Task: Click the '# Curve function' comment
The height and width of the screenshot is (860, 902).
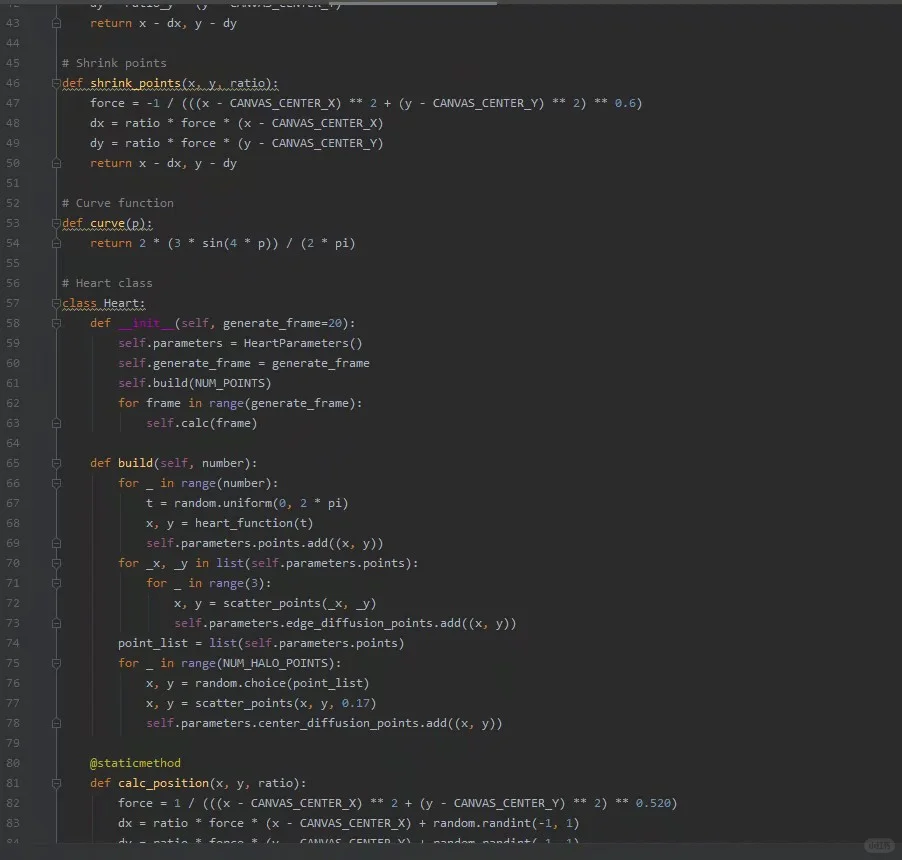Action: (x=117, y=203)
